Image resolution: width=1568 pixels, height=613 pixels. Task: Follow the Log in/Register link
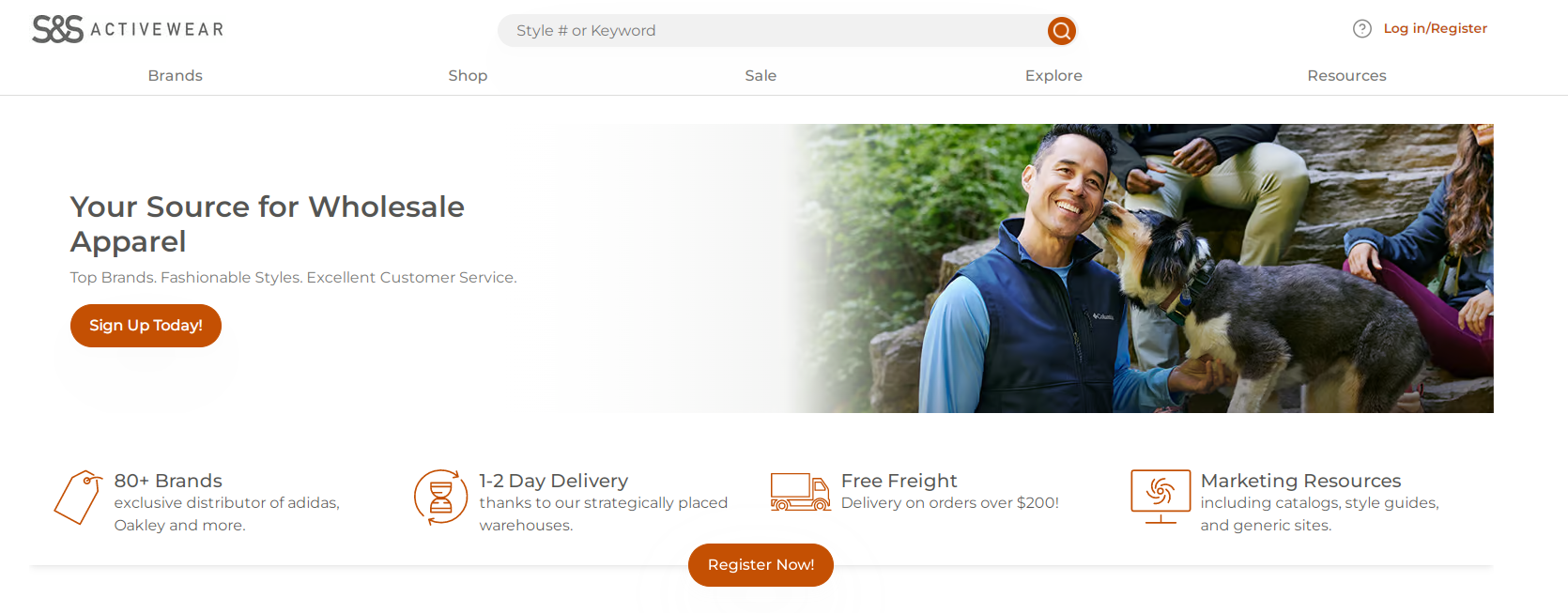(x=1435, y=29)
